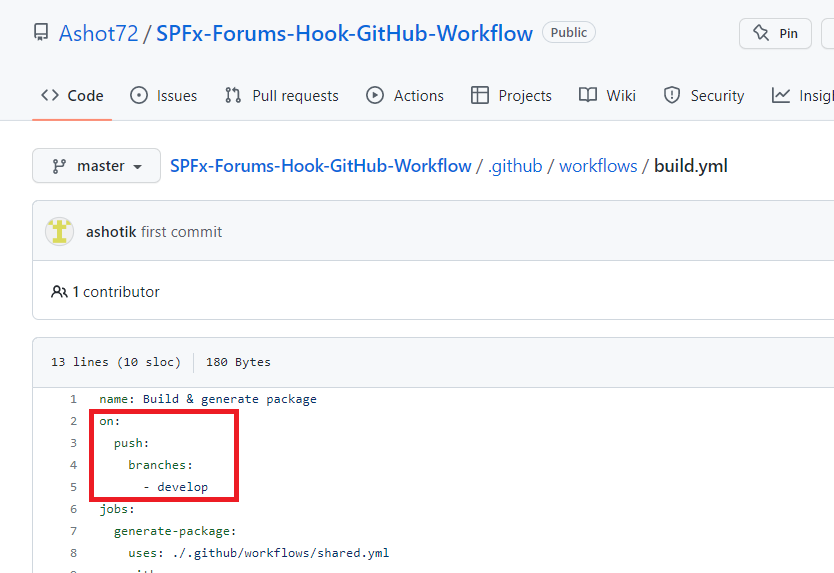The width and height of the screenshot is (834, 573).
Task: Switch to the Projects tab
Action: 511,96
